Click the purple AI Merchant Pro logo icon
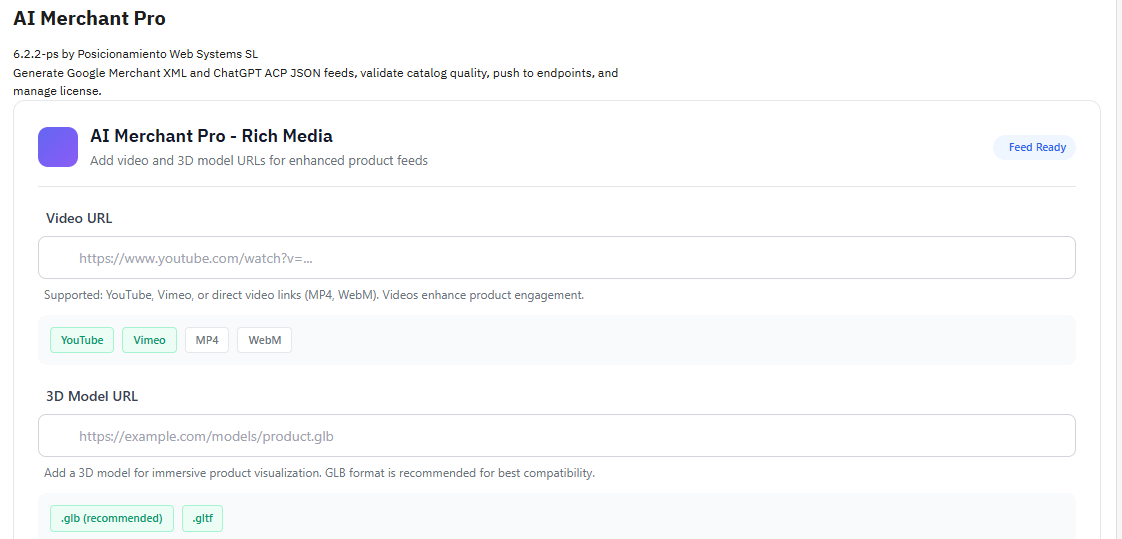The height and width of the screenshot is (539, 1122). pos(58,147)
